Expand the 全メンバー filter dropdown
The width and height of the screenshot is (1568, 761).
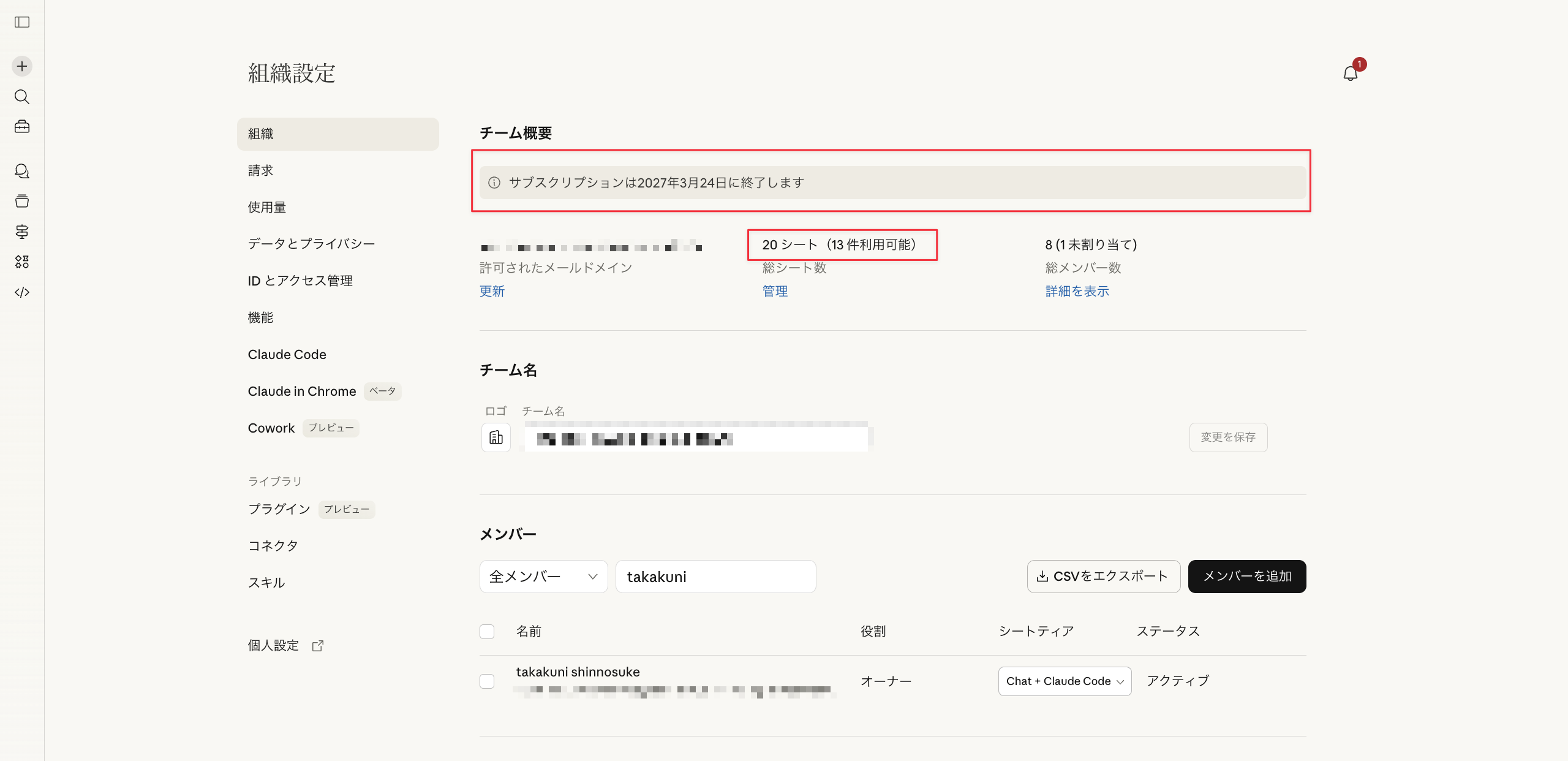(543, 577)
